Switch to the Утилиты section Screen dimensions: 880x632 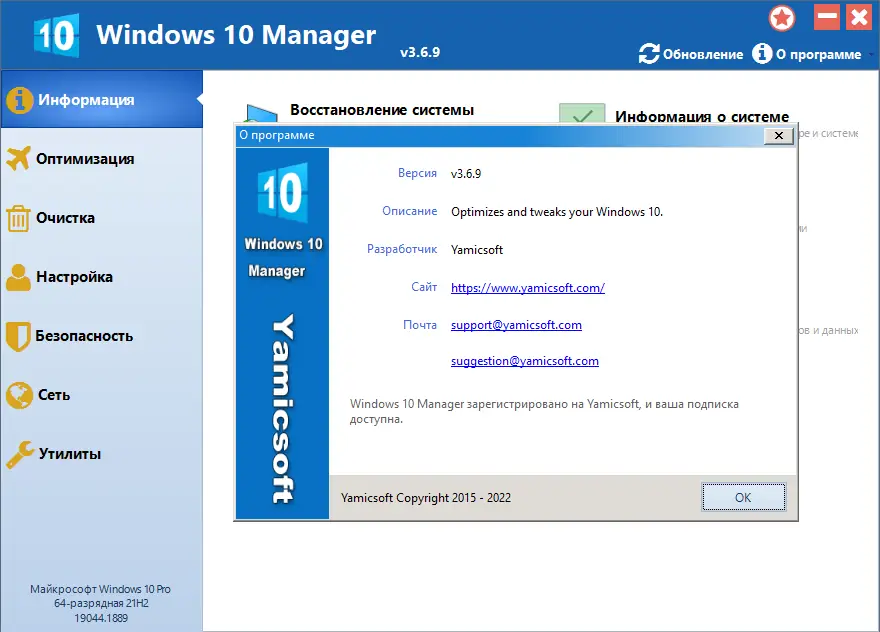point(102,454)
